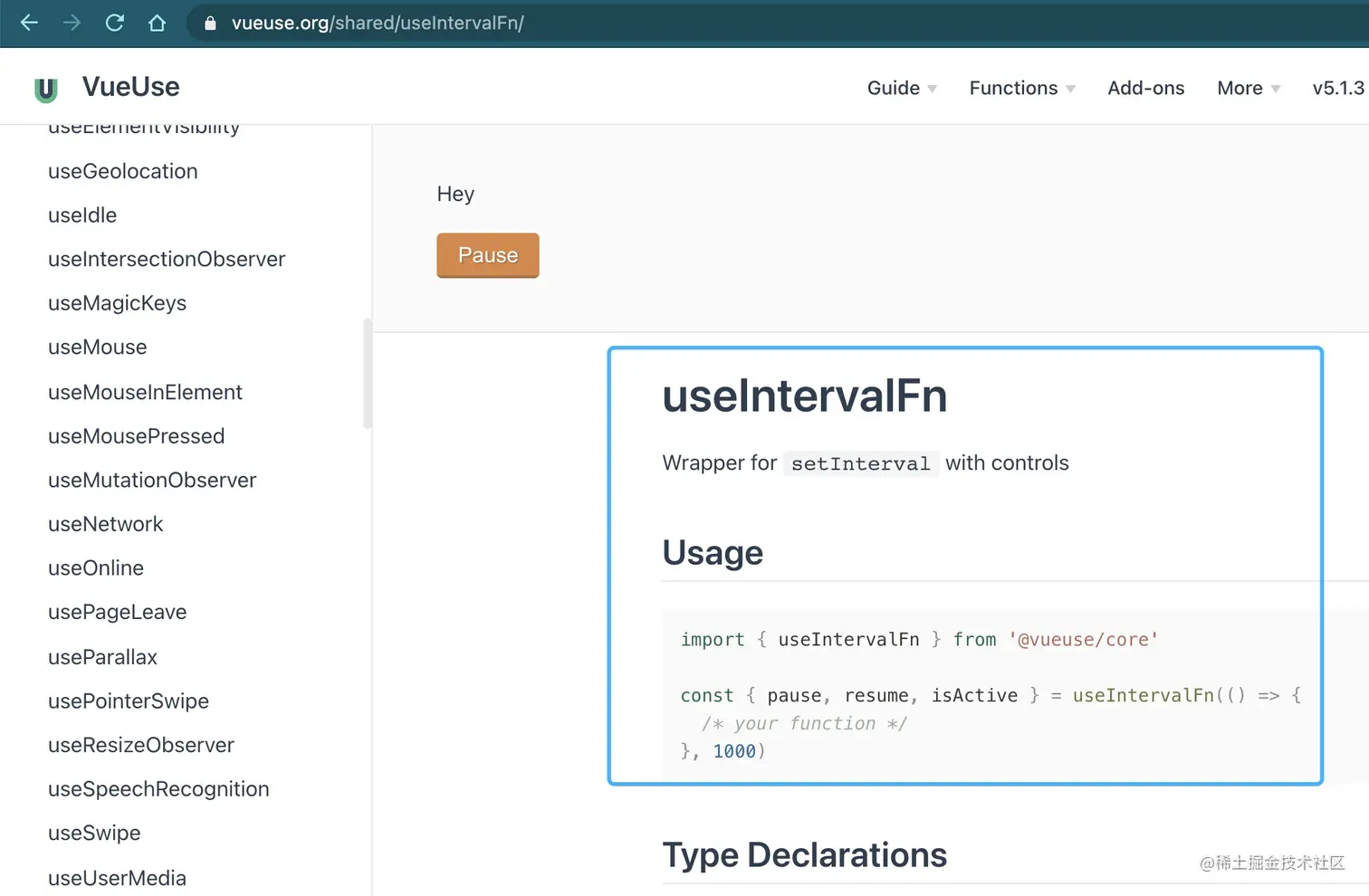Expand the Functions dropdown menu

coord(1022,88)
